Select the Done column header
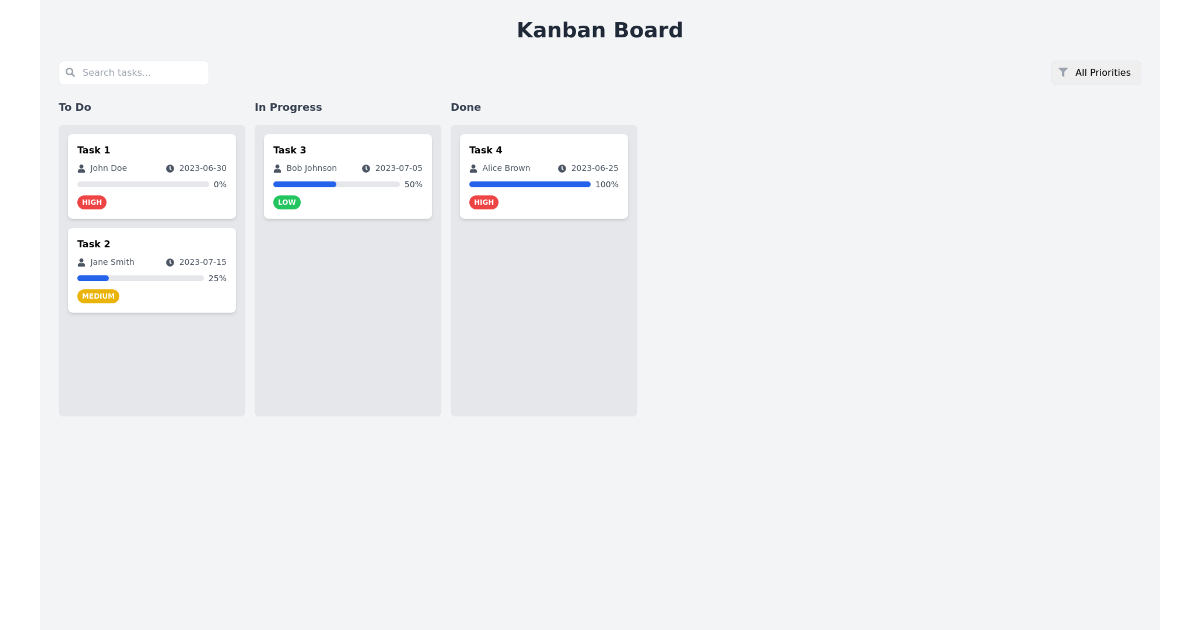 pos(466,107)
